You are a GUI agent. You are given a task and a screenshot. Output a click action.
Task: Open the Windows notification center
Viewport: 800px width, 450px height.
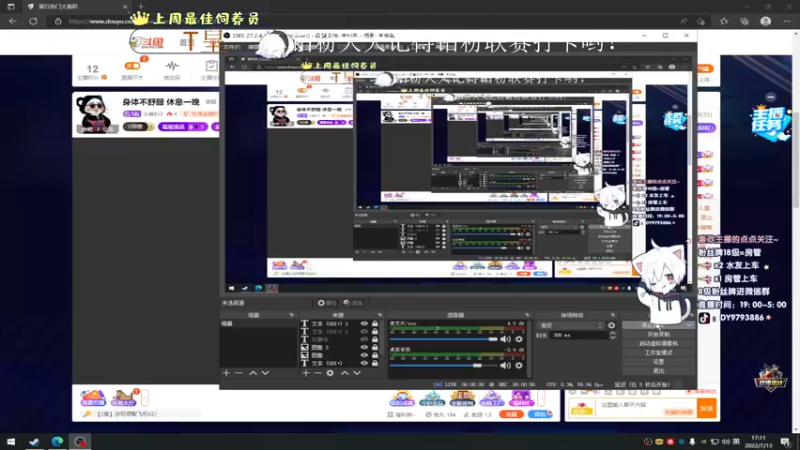(786, 442)
